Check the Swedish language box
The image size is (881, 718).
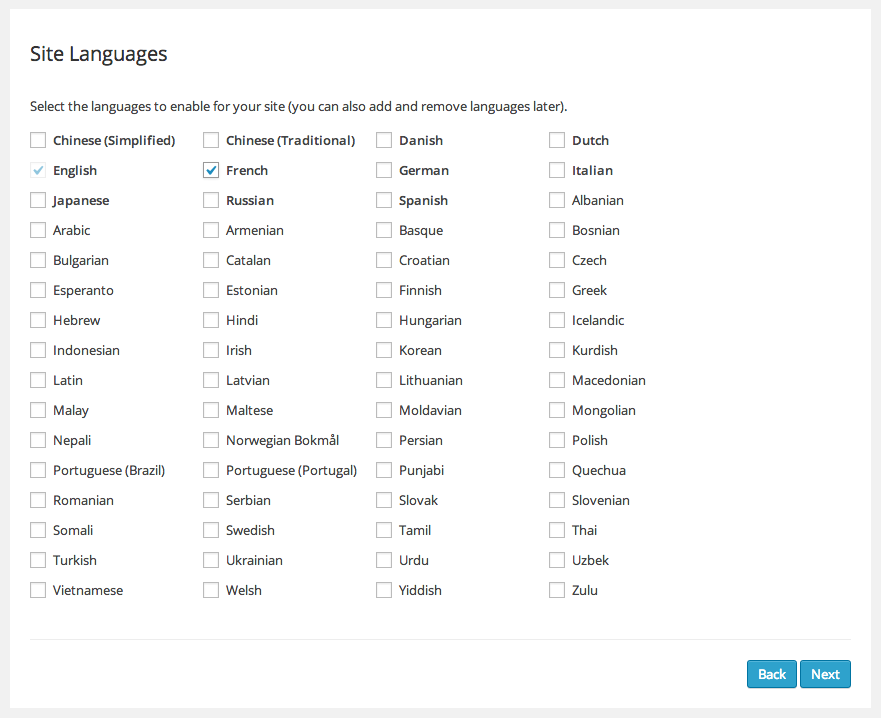click(x=211, y=531)
